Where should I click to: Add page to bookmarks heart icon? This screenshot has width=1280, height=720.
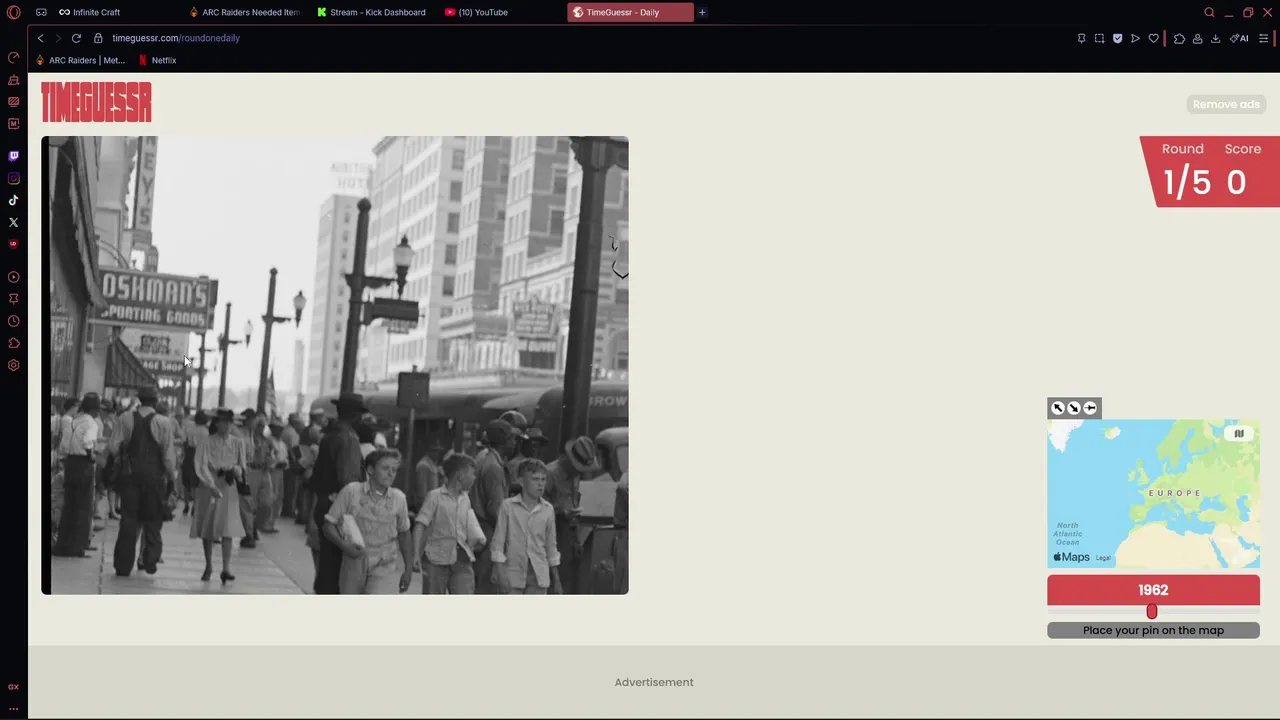tap(1153, 38)
